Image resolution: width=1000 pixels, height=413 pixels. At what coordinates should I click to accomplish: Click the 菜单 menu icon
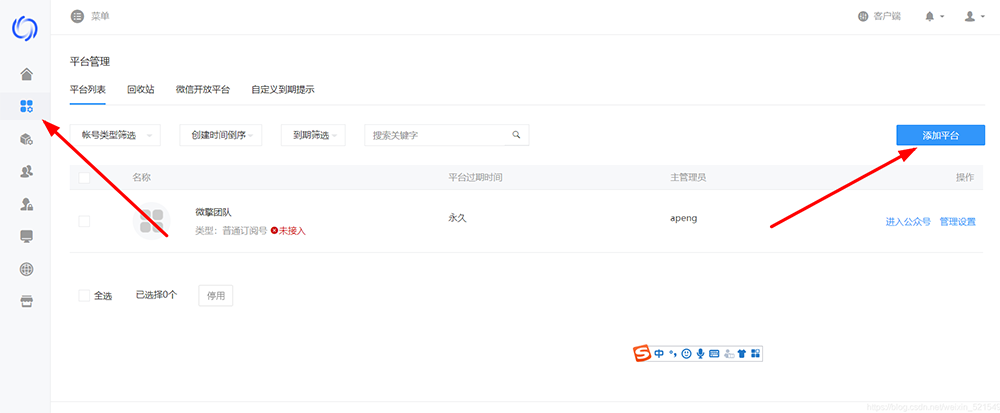(x=78, y=16)
